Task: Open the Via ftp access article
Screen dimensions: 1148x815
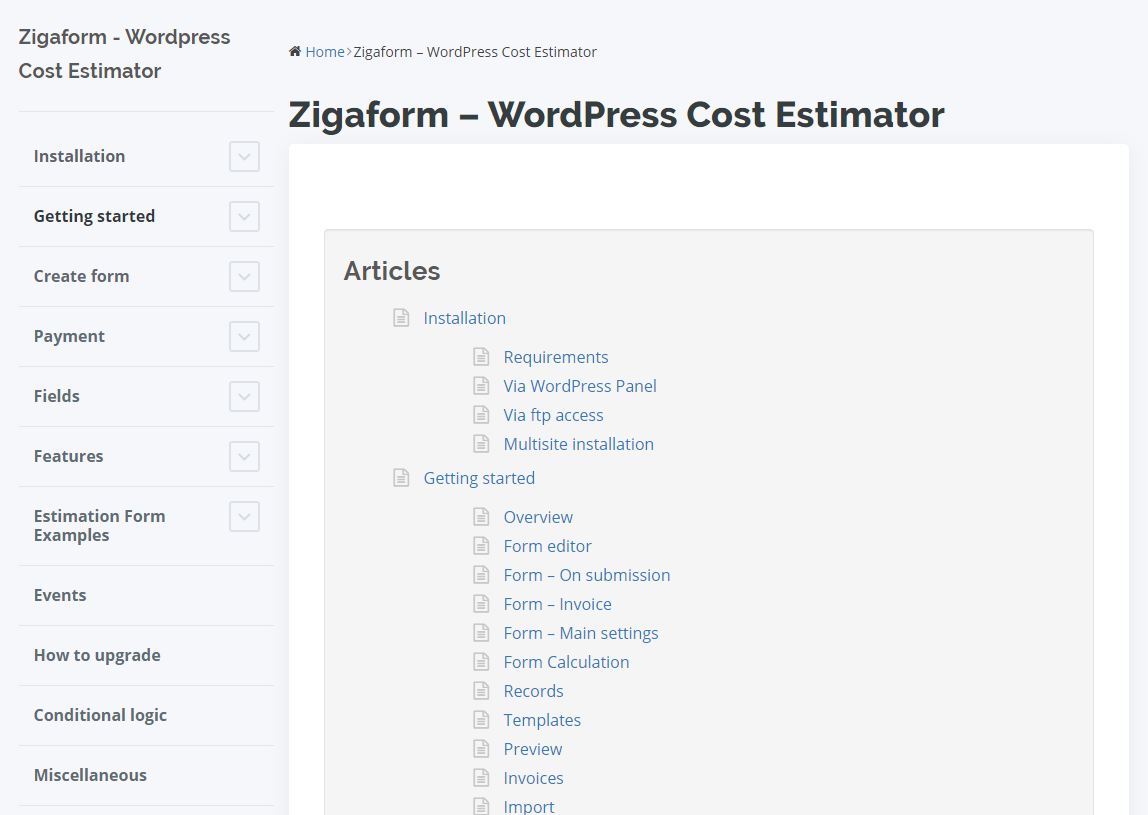Action: (x=554, y=415)
